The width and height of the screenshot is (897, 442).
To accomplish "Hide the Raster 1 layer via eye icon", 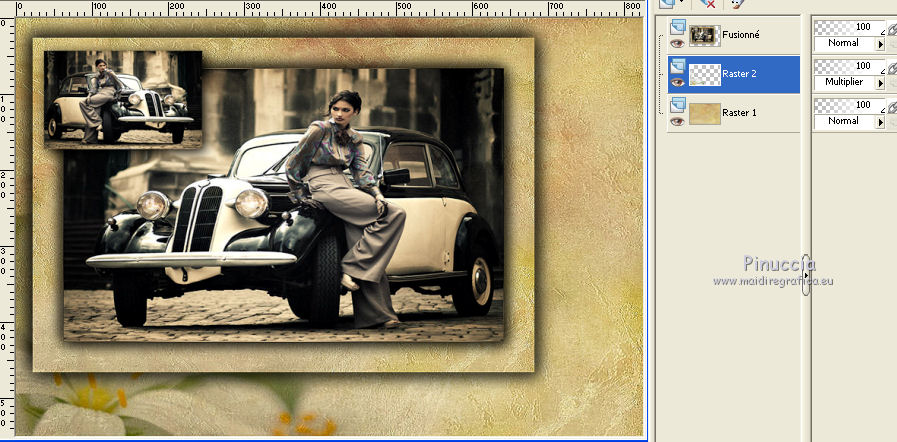I will tap(678, 121).
